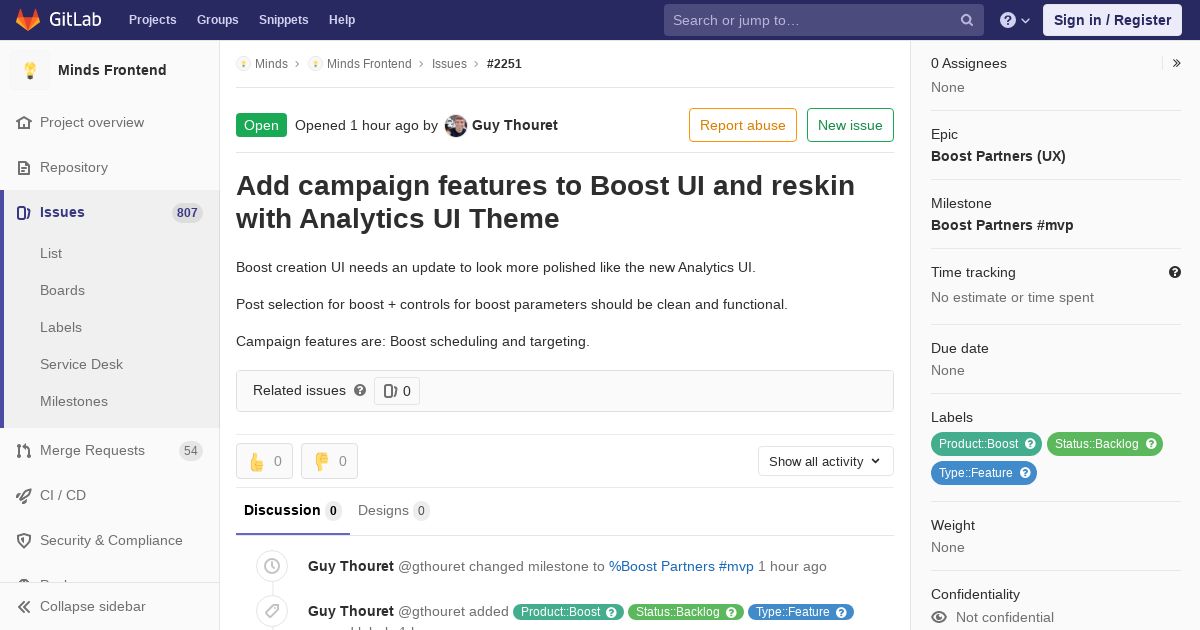Click the #2251 breadcrumb

(504, 64)
